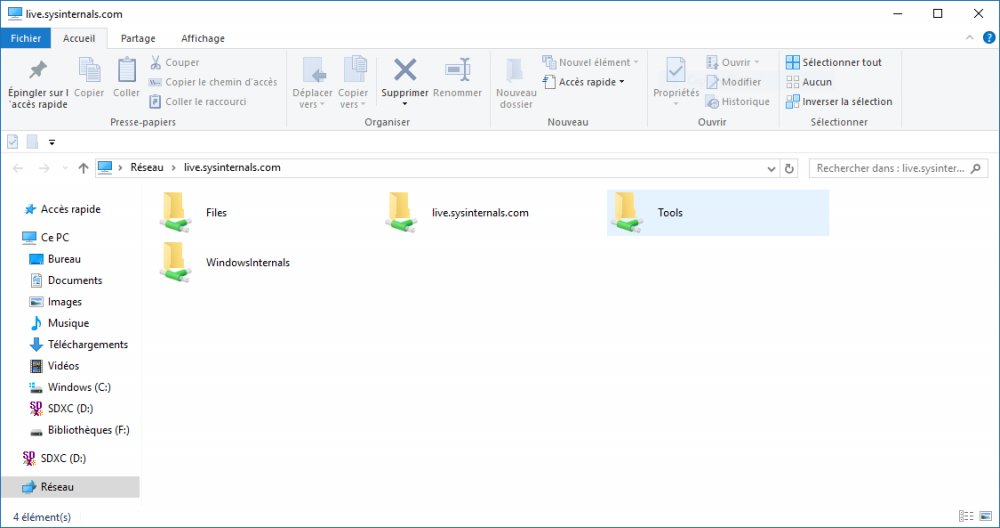This screenshot has width=1000, height=528.
Task: Select Réseau in navigation pane
Action: [x=70, y=487]
